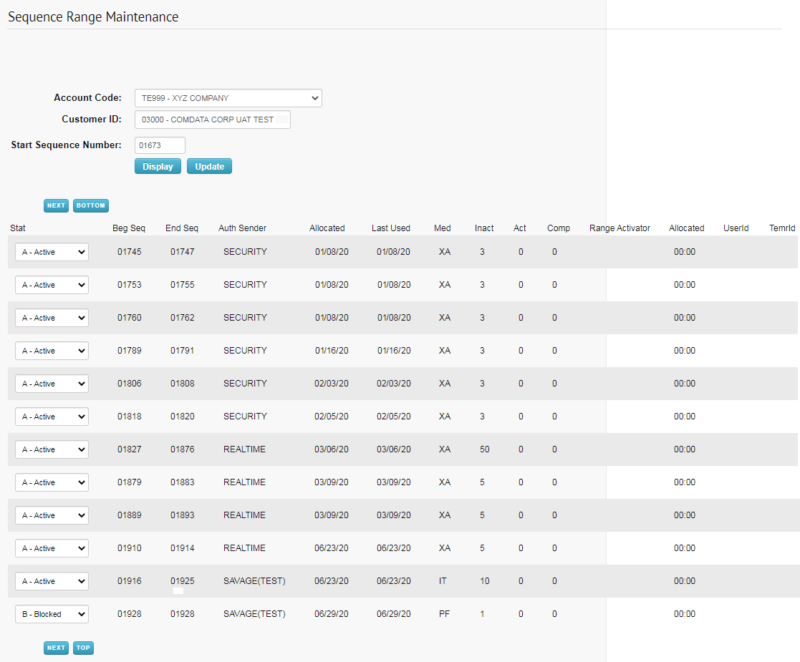This screenshot has width=800, height=662.
Task: Click the Range Activator column header
Action: click(619, 228)
